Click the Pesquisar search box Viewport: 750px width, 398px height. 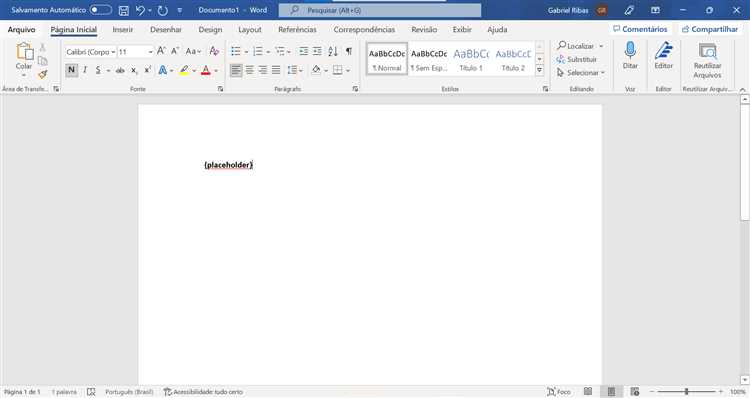(x=380, y=10)
